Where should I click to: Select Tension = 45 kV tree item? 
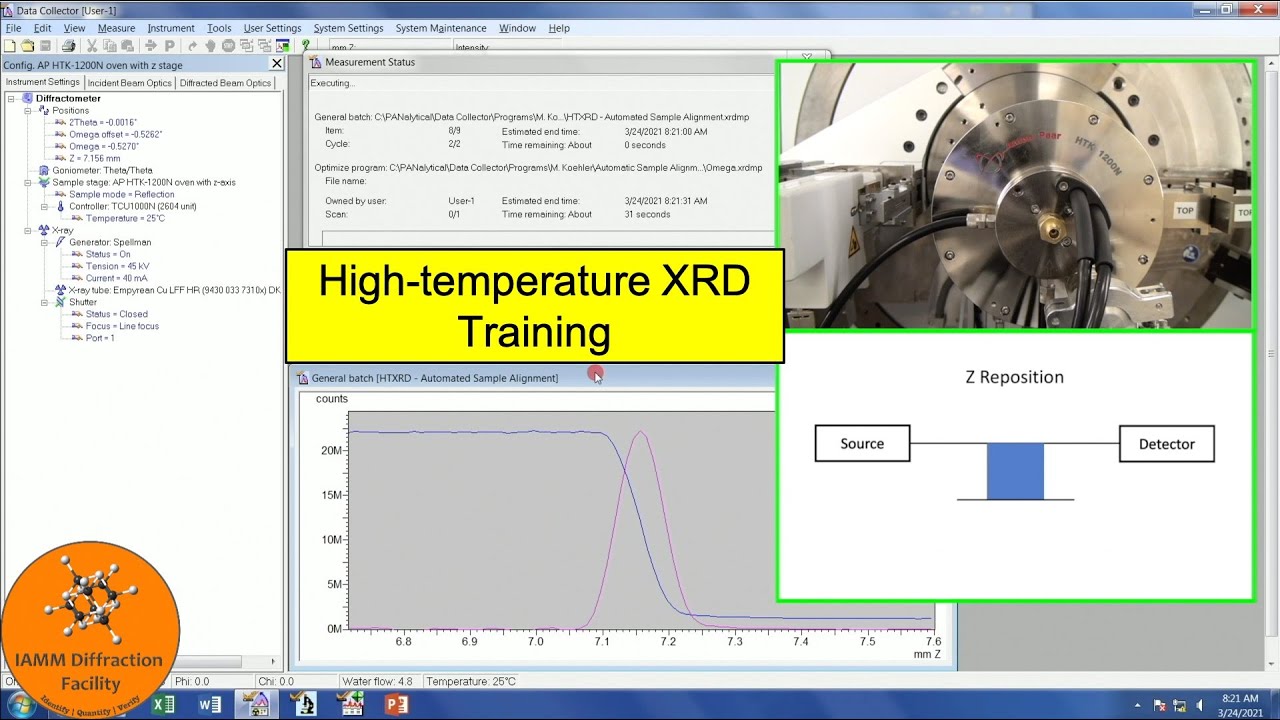click(117, 266)
